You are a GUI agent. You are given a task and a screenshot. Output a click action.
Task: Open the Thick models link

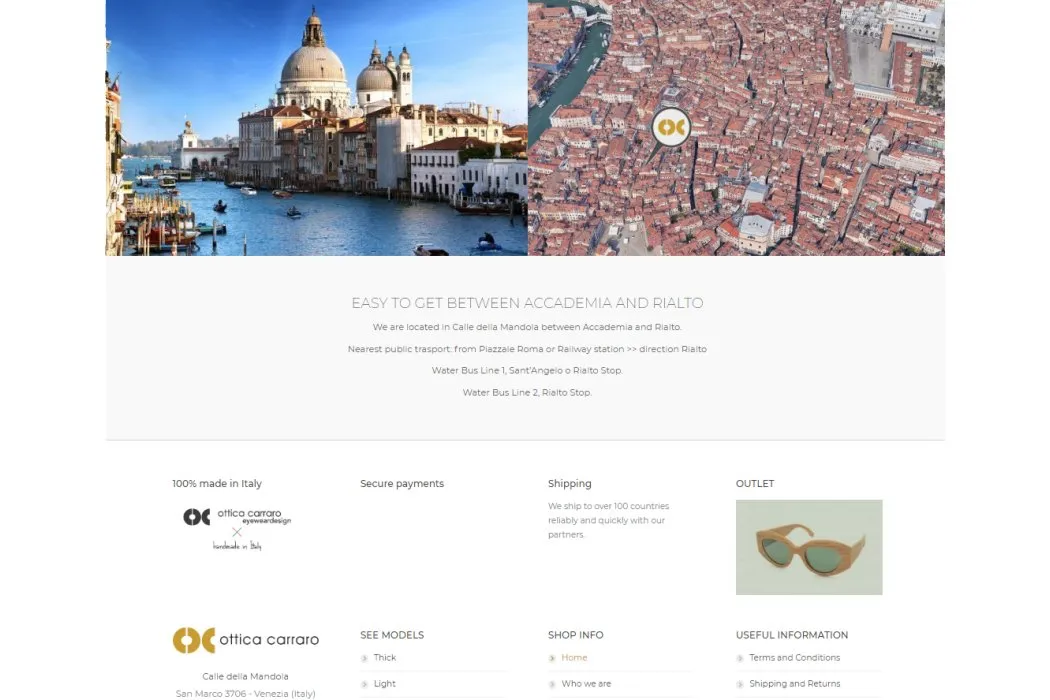coord(385,658)
